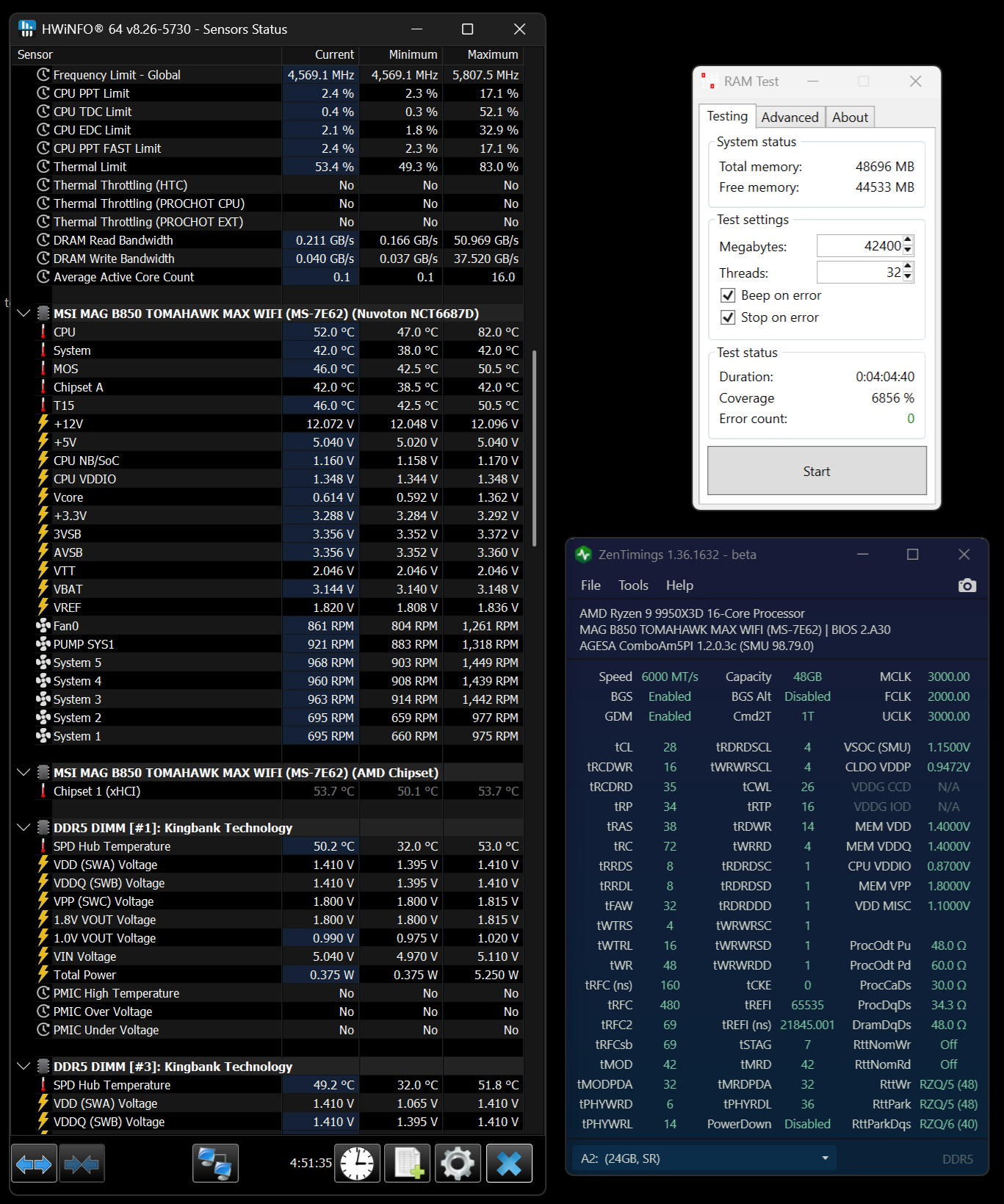This screenshot has width=1004, height=1204.
Task: Click the Sensor column header
Action: click(x=147, y=55)
